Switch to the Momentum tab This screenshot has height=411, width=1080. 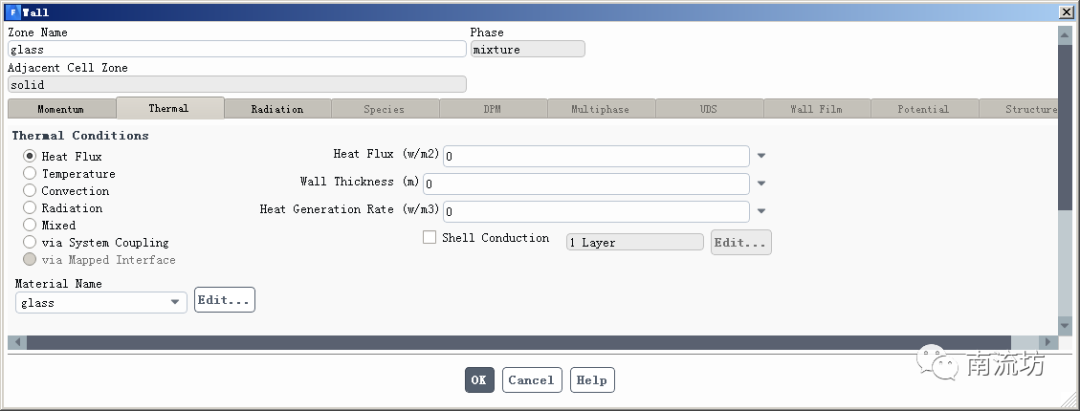[x=61, y=109]
